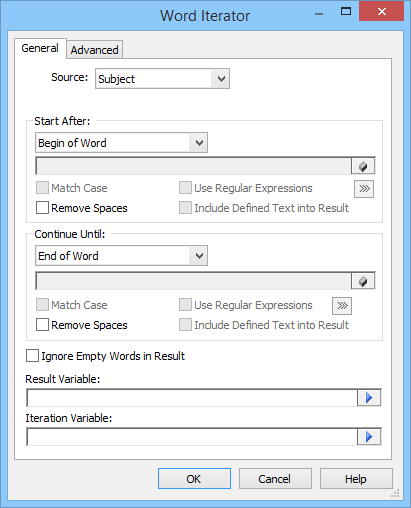Click blue arrow beside Result Variable field
The width and height of the screenshot is (411, 508).
tap(369, 398)
